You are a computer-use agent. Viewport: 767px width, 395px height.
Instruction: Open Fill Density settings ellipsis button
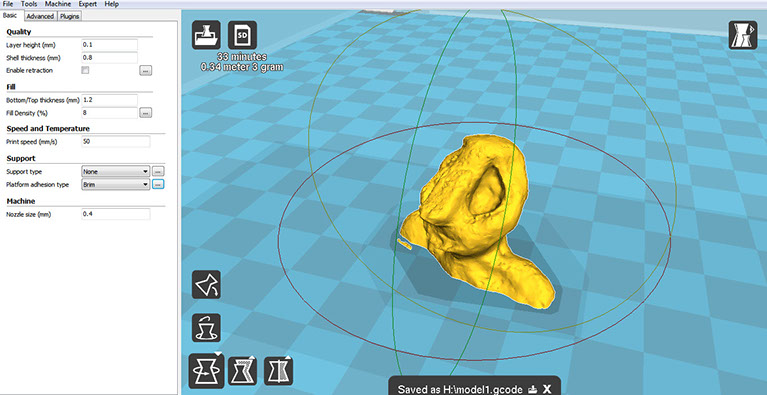[x=145, y=113]
